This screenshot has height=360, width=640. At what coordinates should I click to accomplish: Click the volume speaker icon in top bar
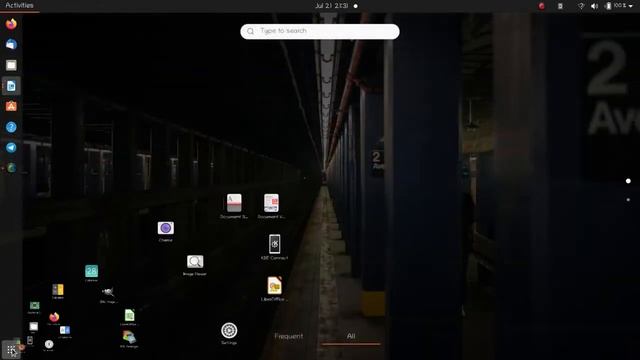tap(594, 6)
